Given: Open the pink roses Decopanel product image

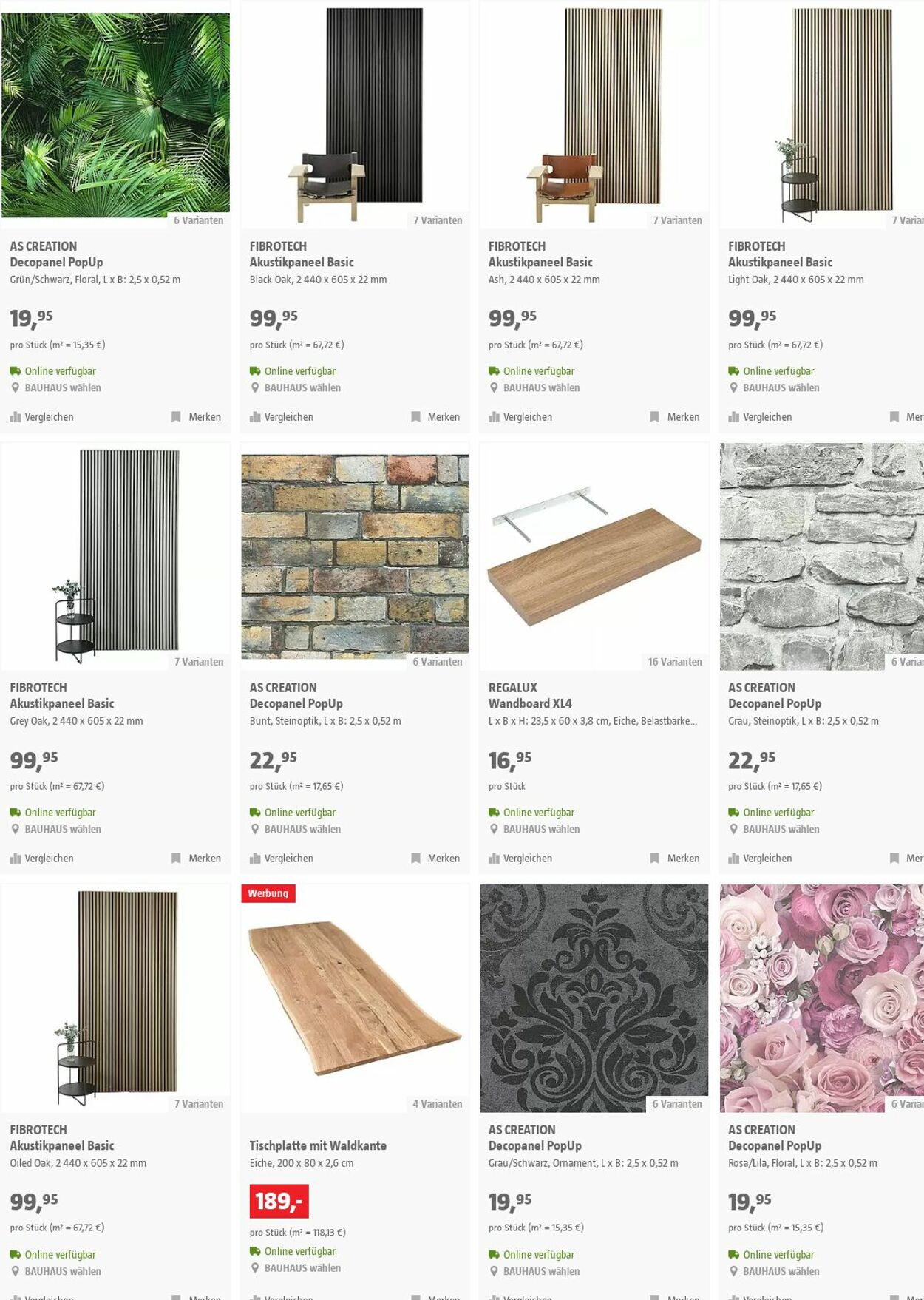Looking at the screenshot, I should (x=822, y=998).
